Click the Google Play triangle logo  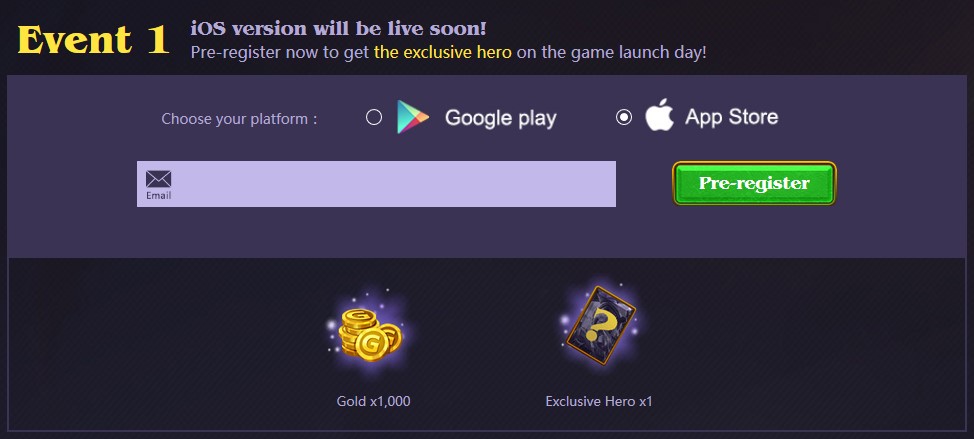(x=412, y=117)
